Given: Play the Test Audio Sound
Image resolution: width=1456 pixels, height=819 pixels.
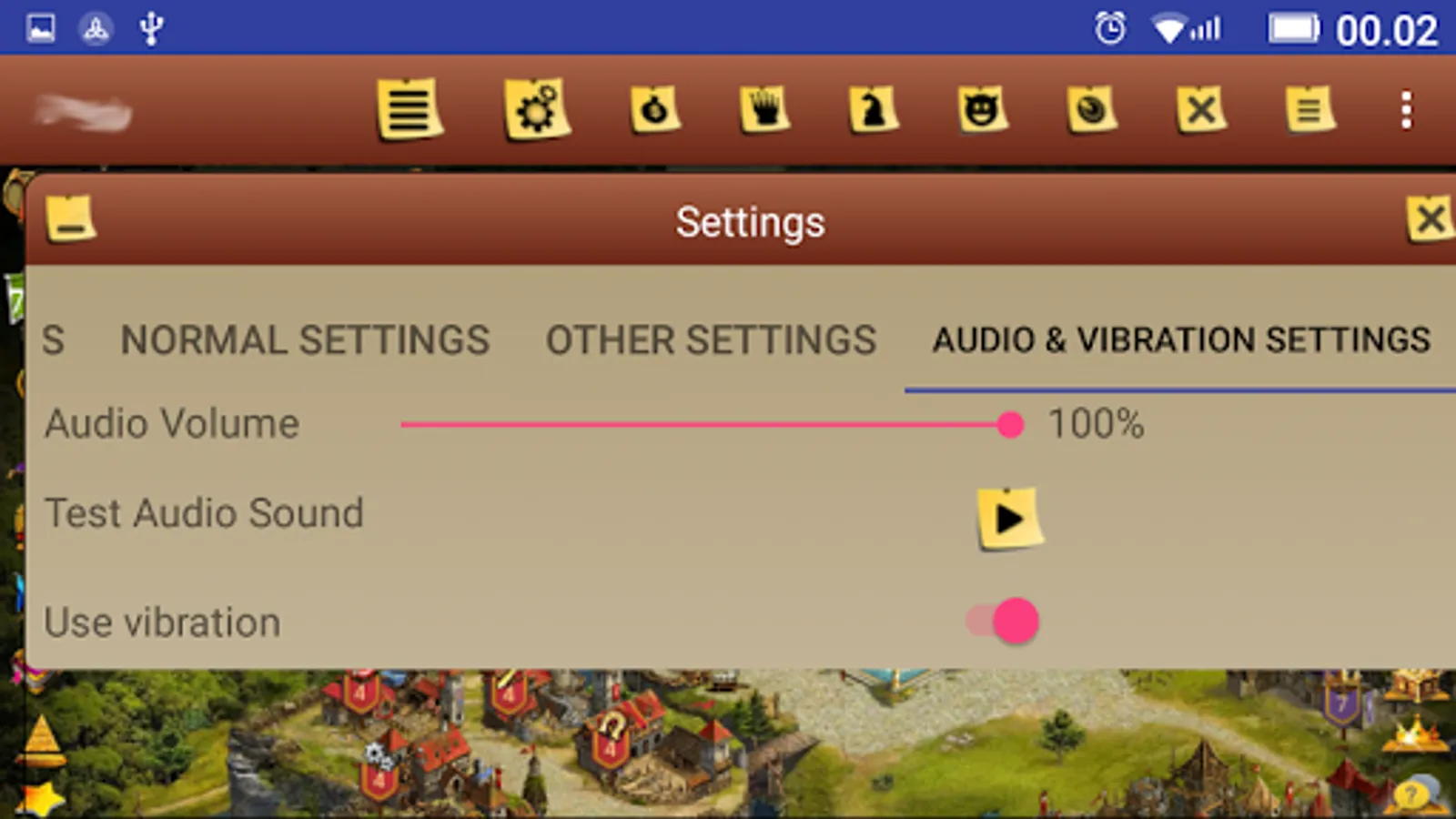Looking at the screenshot, I should point(1009,519).
